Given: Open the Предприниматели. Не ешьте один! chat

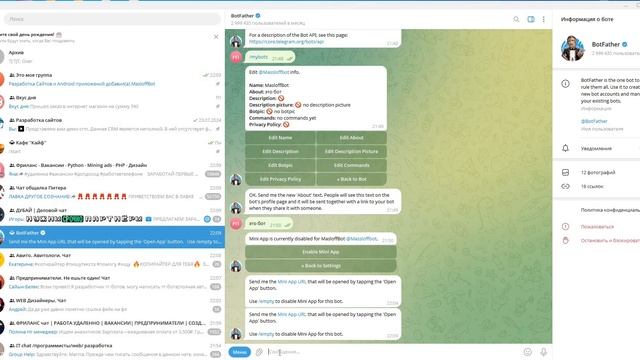Looking at the screenshot, I should point(112,282).
